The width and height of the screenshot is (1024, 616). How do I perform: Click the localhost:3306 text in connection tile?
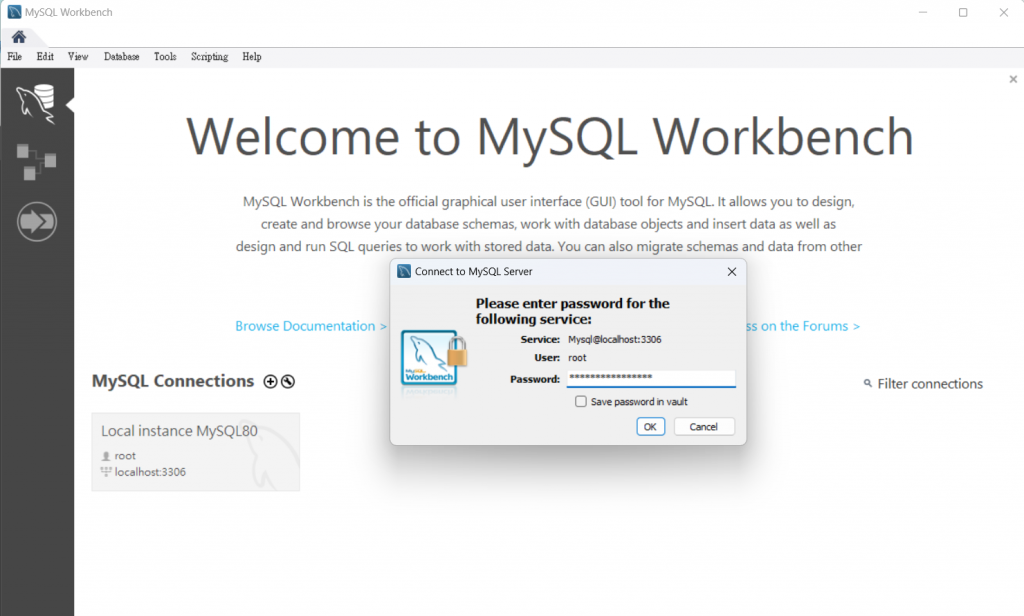coord(150,472)
